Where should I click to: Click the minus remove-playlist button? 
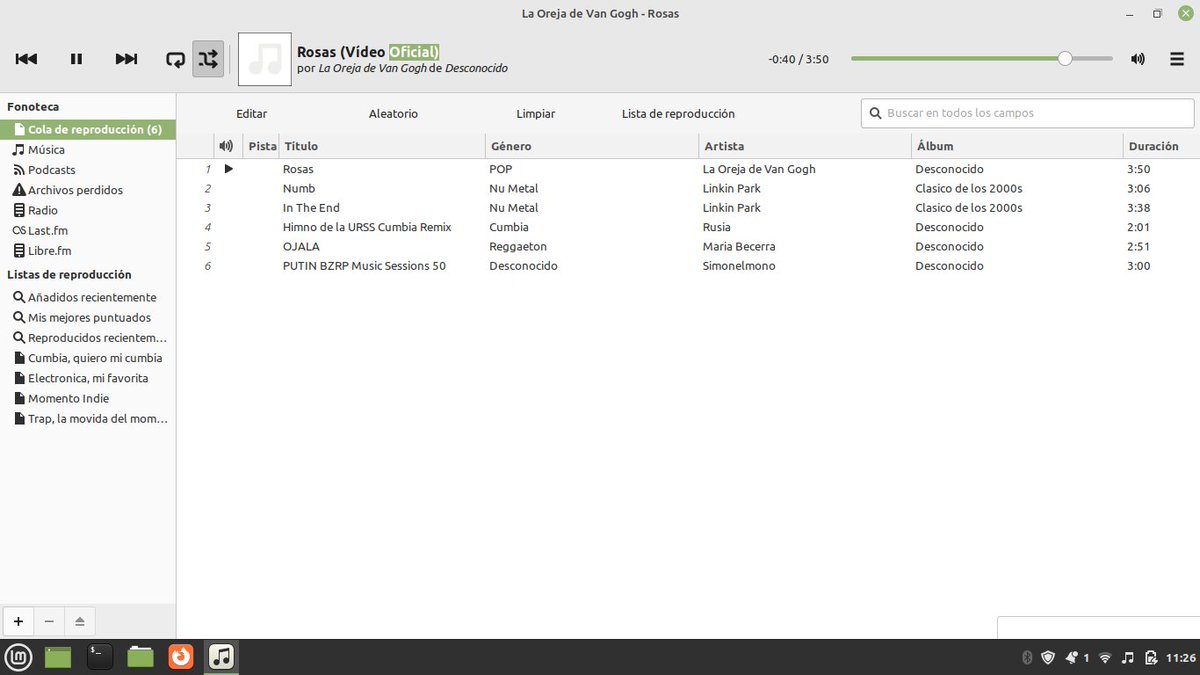coord(49,621)
